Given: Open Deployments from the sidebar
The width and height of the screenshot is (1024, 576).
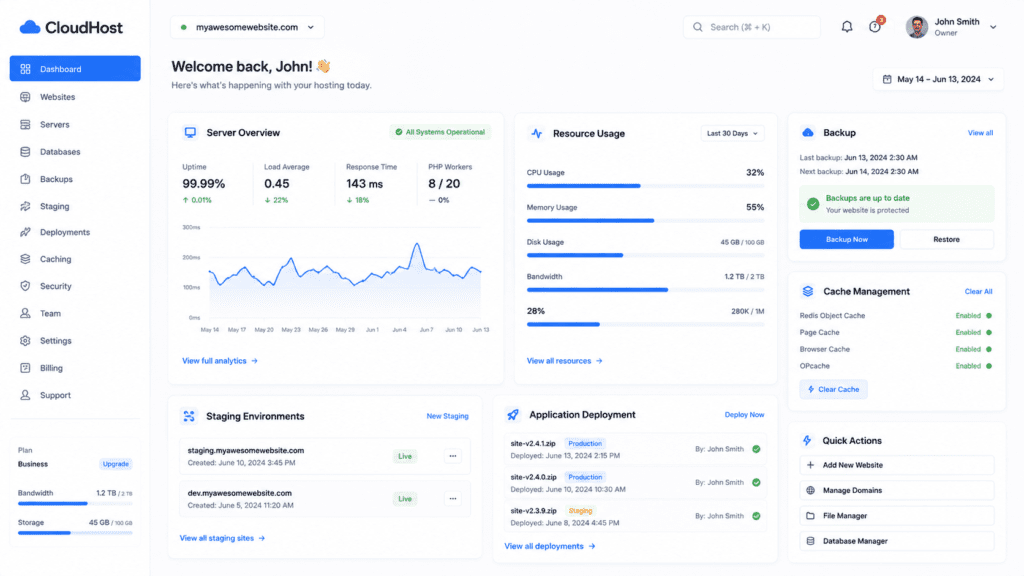Looking at the screenshot, I should coord(75,232).
